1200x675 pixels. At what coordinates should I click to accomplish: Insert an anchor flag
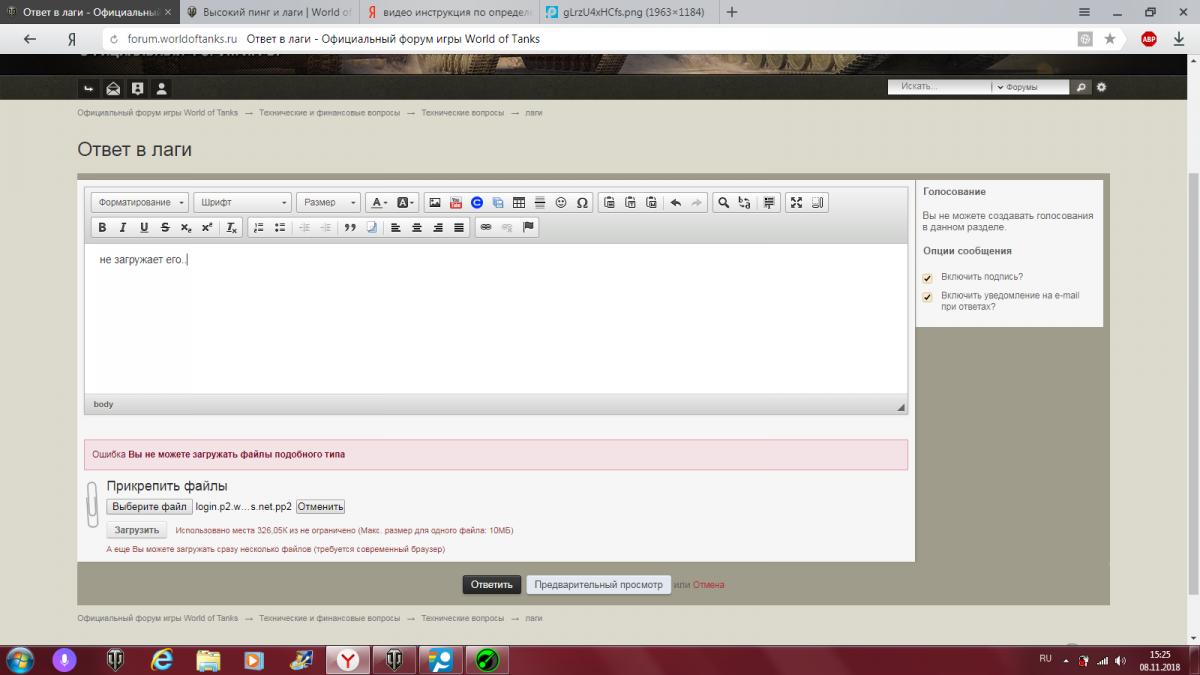coord(529,227)
